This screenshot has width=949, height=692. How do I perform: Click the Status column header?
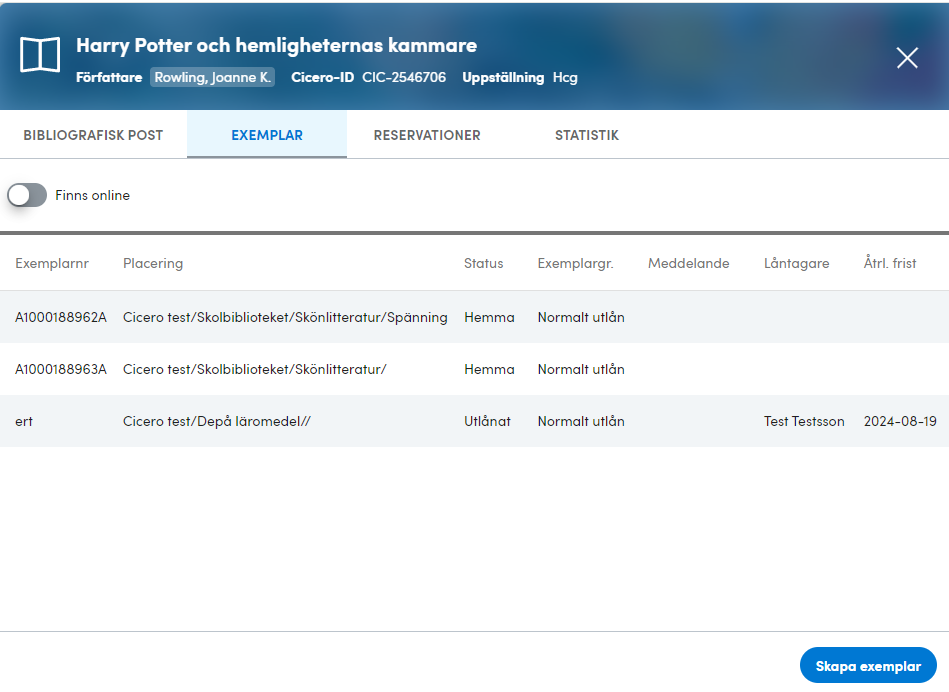point(484,263)
